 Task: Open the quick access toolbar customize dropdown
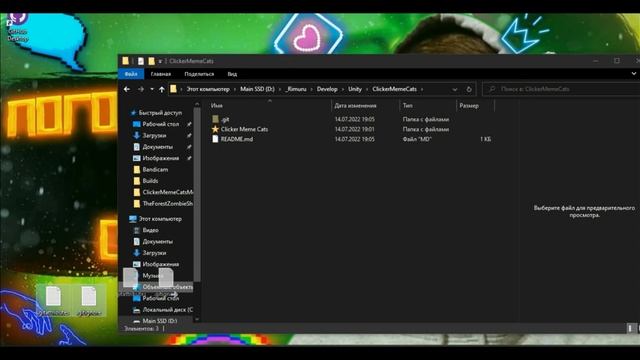pos(160,61)
